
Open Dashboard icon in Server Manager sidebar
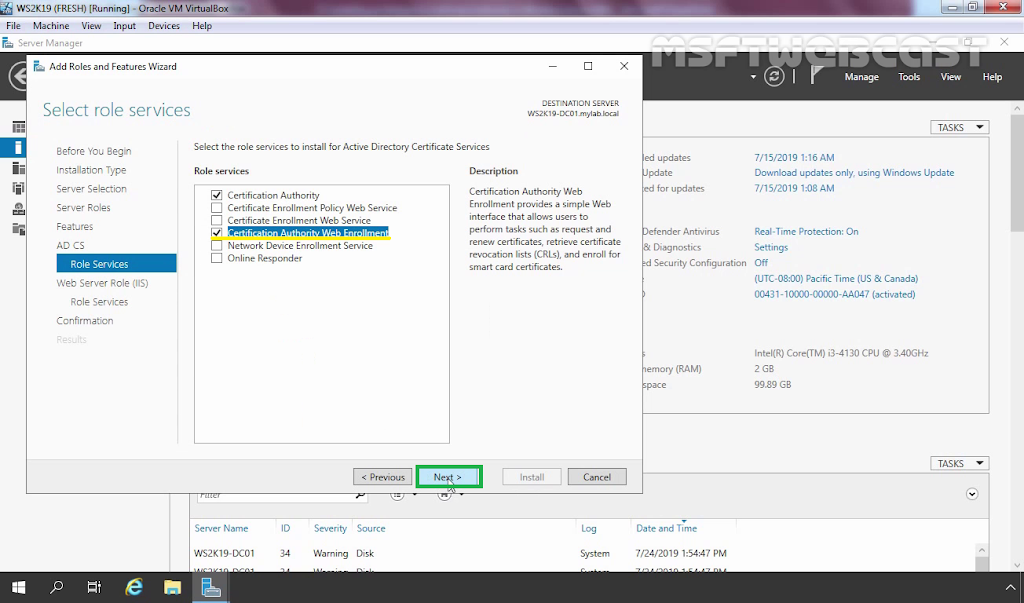19,127
